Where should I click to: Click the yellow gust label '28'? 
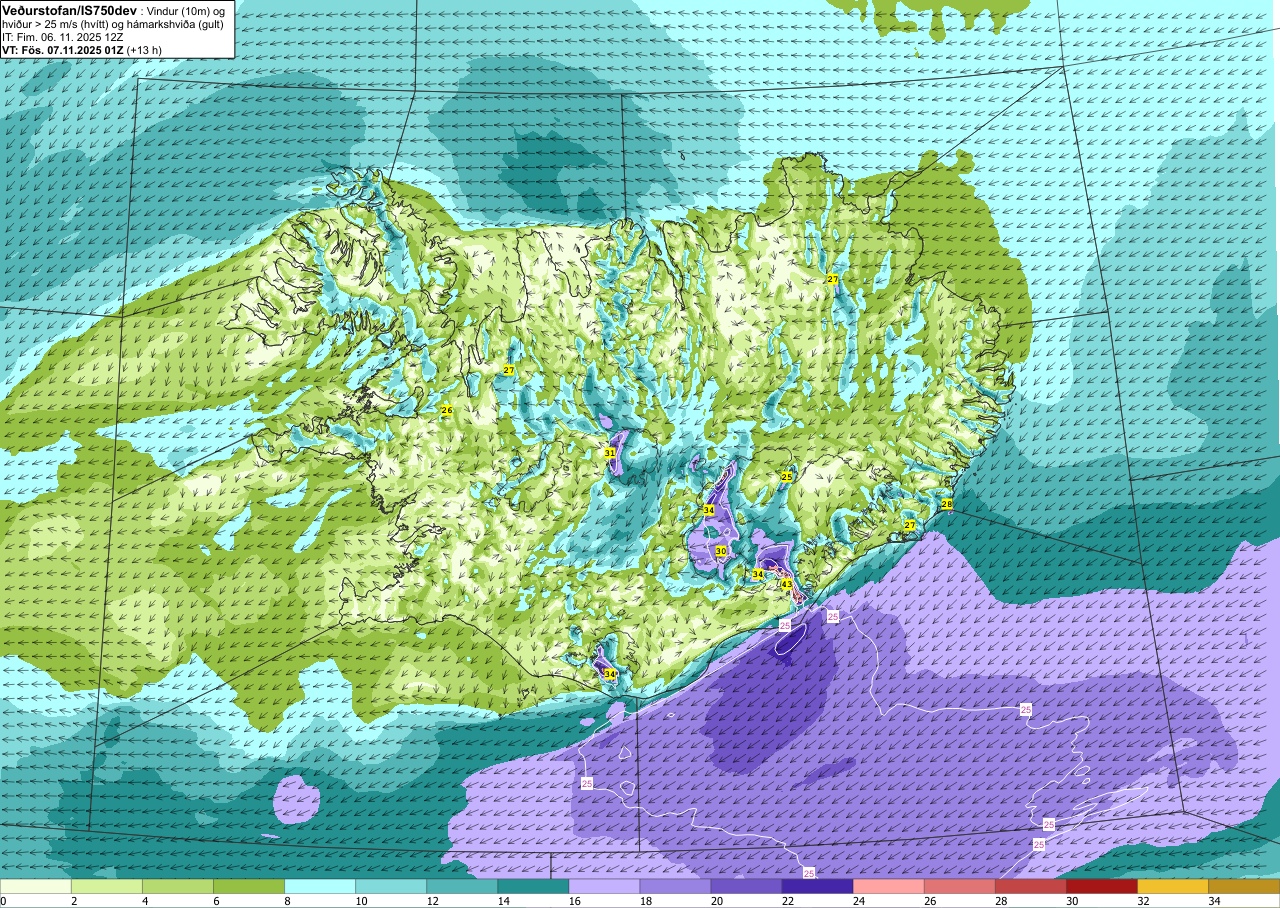click(x=947, y=504)
